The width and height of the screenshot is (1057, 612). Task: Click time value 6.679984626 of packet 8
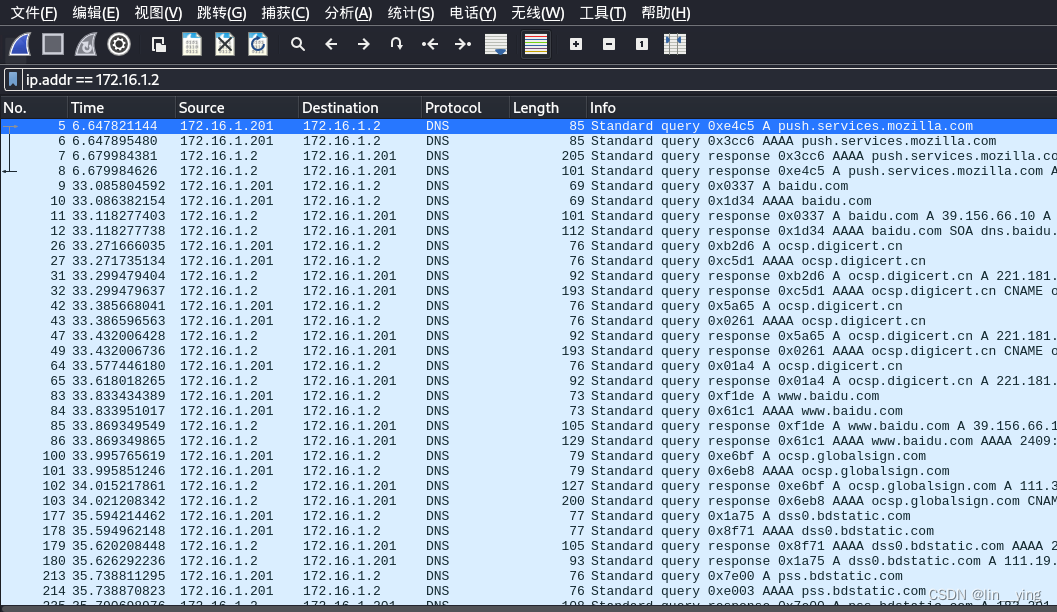(115, 171)
